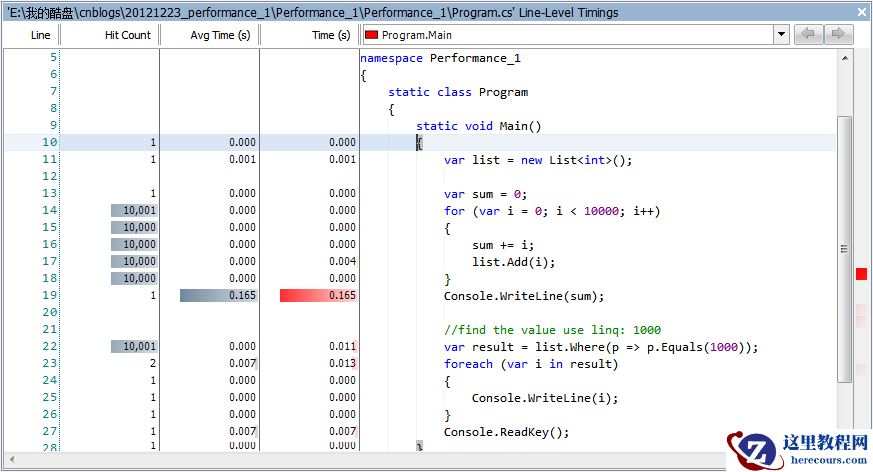
Task: Select the 10,001 hit count on line 14
Action: click(133, 211)
